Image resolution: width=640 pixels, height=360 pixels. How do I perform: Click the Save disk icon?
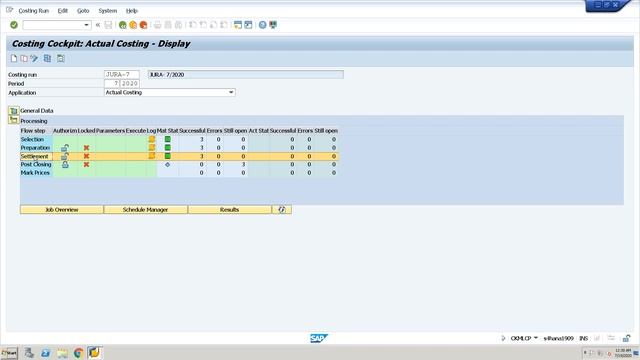tap(108, 25)
